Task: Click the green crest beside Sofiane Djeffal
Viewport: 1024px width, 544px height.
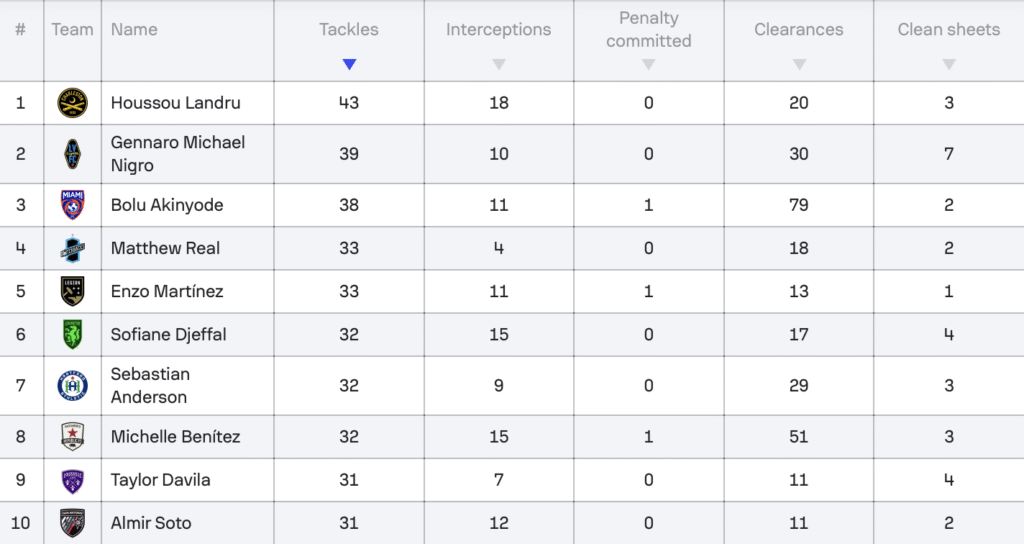Action: (72, 334)
